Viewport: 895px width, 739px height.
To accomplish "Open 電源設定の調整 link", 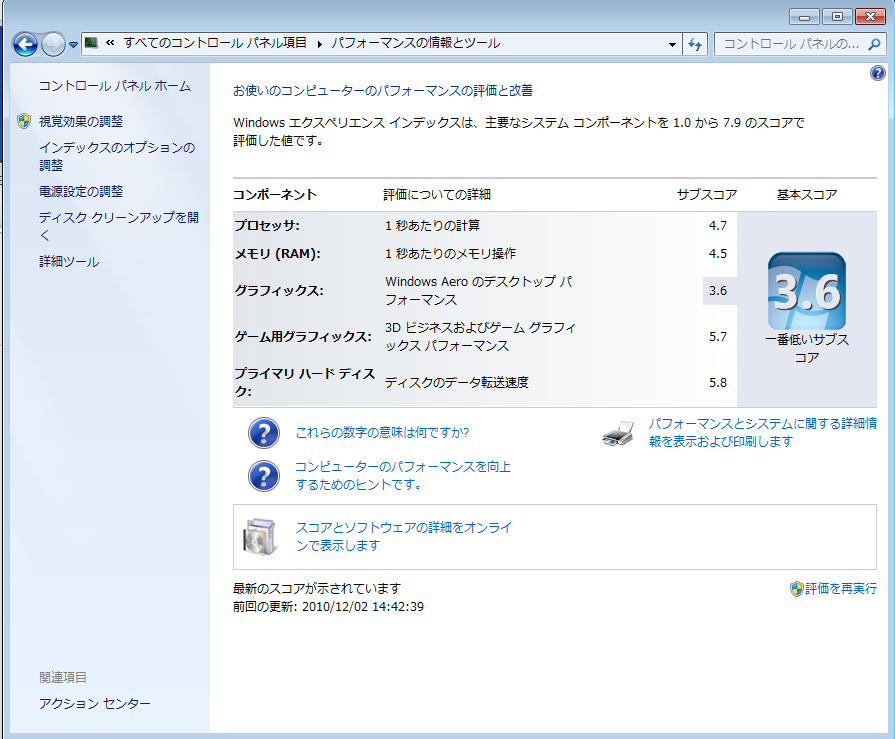I will 81,192.
